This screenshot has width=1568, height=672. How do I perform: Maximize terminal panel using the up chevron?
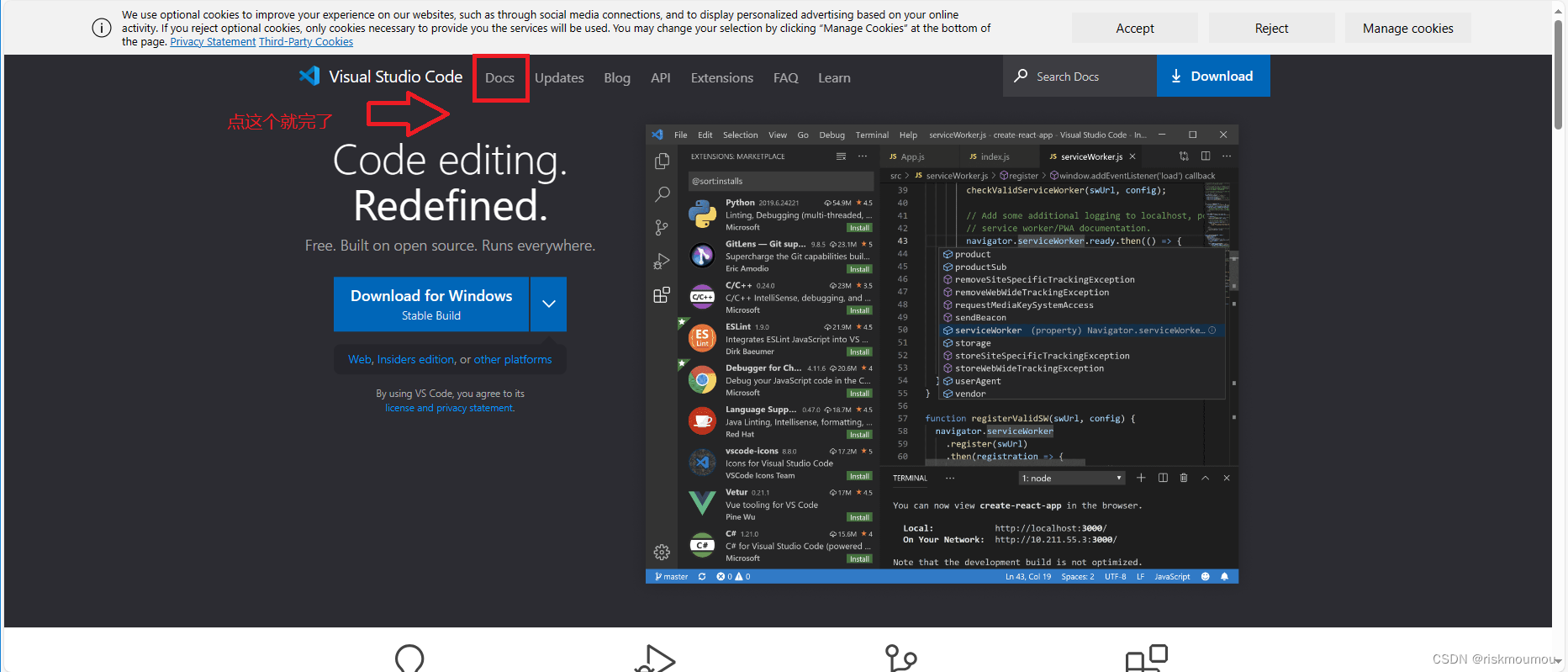1205,478
